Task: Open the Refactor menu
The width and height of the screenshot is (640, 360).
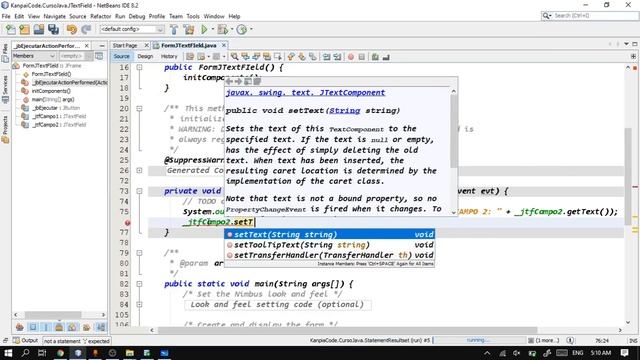Action: pos(100,16)
